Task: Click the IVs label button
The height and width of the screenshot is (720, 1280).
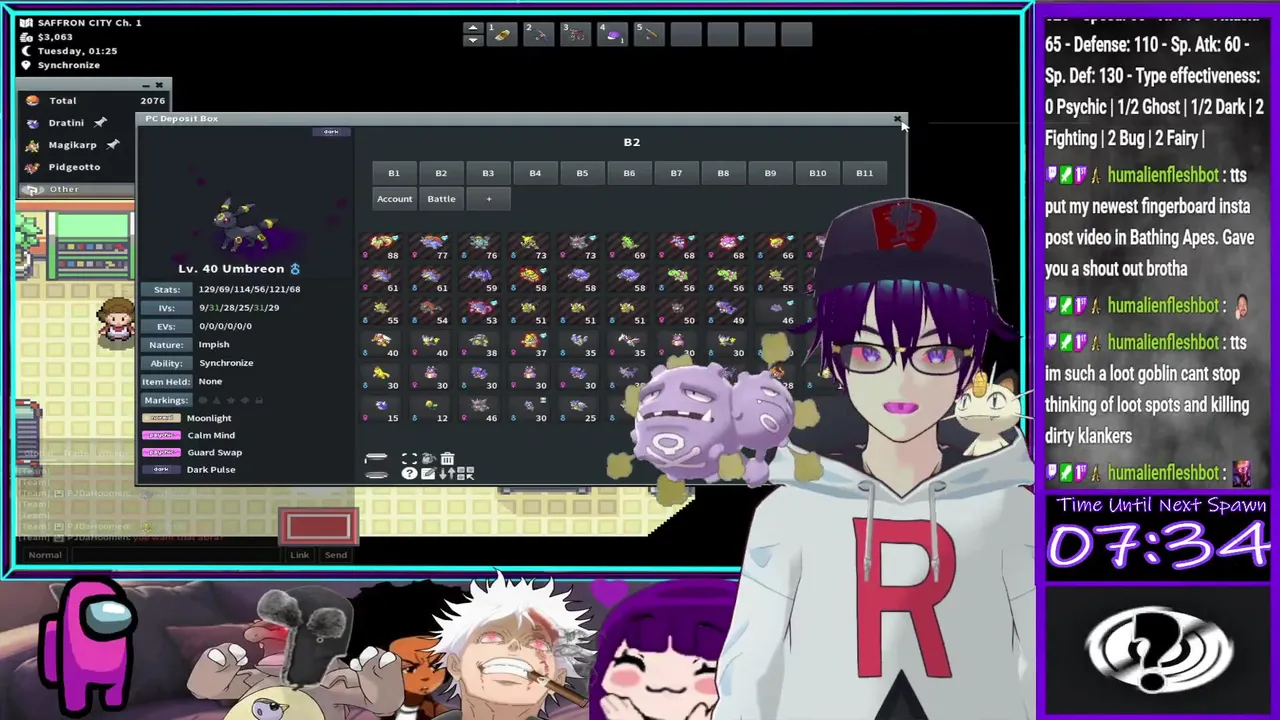Action: [x=167, y=308]
